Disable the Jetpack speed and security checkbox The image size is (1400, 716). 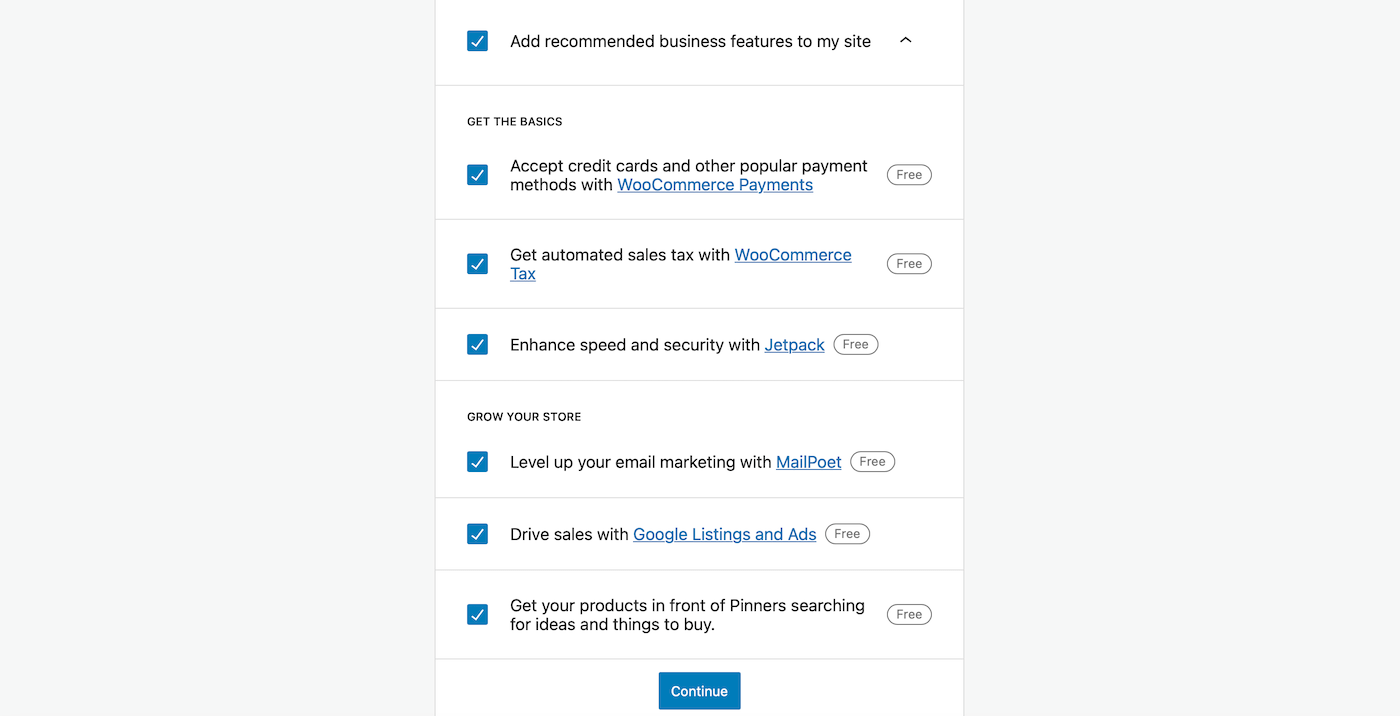coord(477,343)
